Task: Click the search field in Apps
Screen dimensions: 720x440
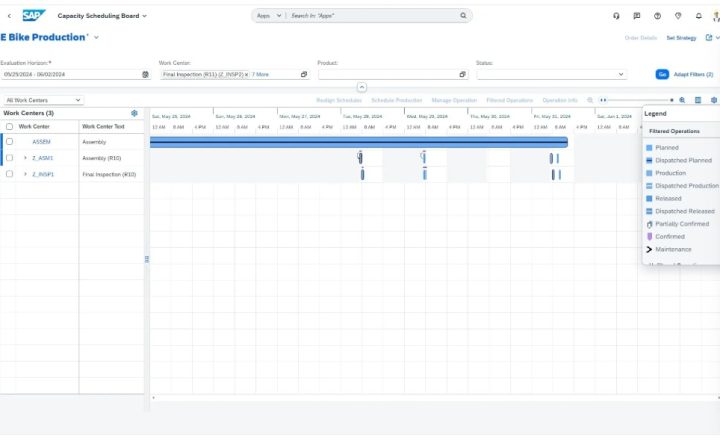Action: coord(373,16)
